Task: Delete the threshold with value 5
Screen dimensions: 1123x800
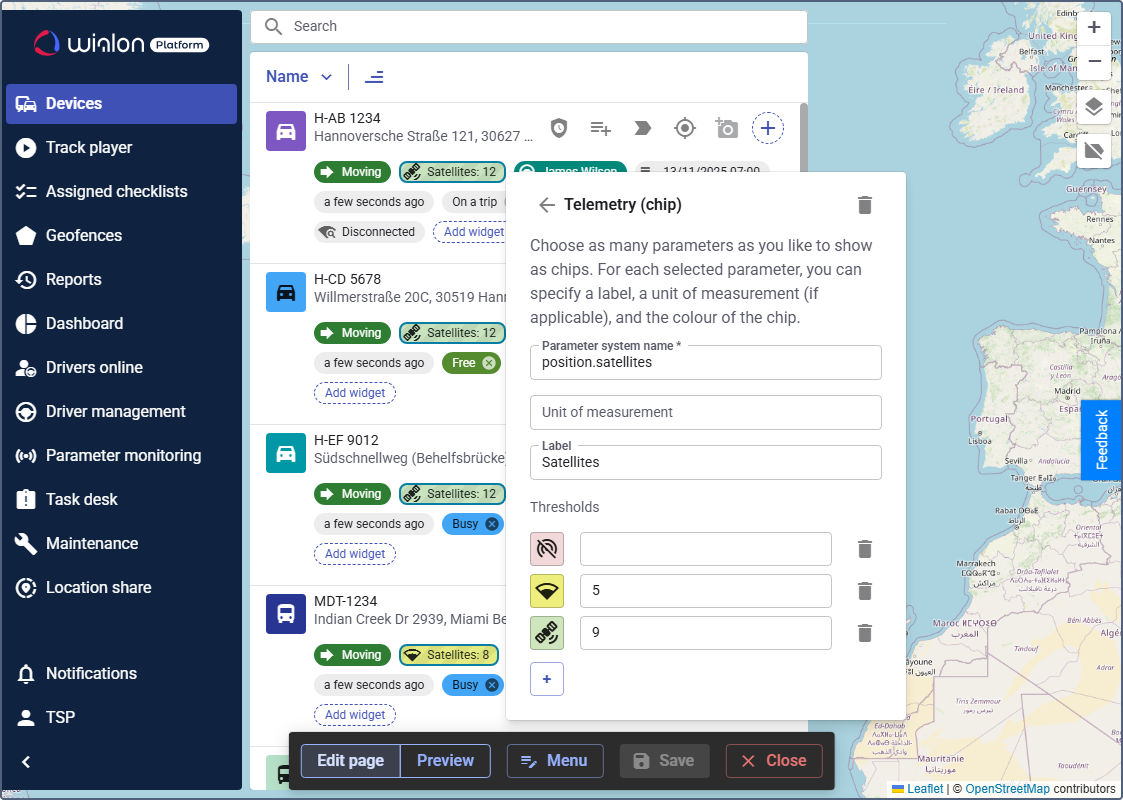Action: tap(865, 591)
